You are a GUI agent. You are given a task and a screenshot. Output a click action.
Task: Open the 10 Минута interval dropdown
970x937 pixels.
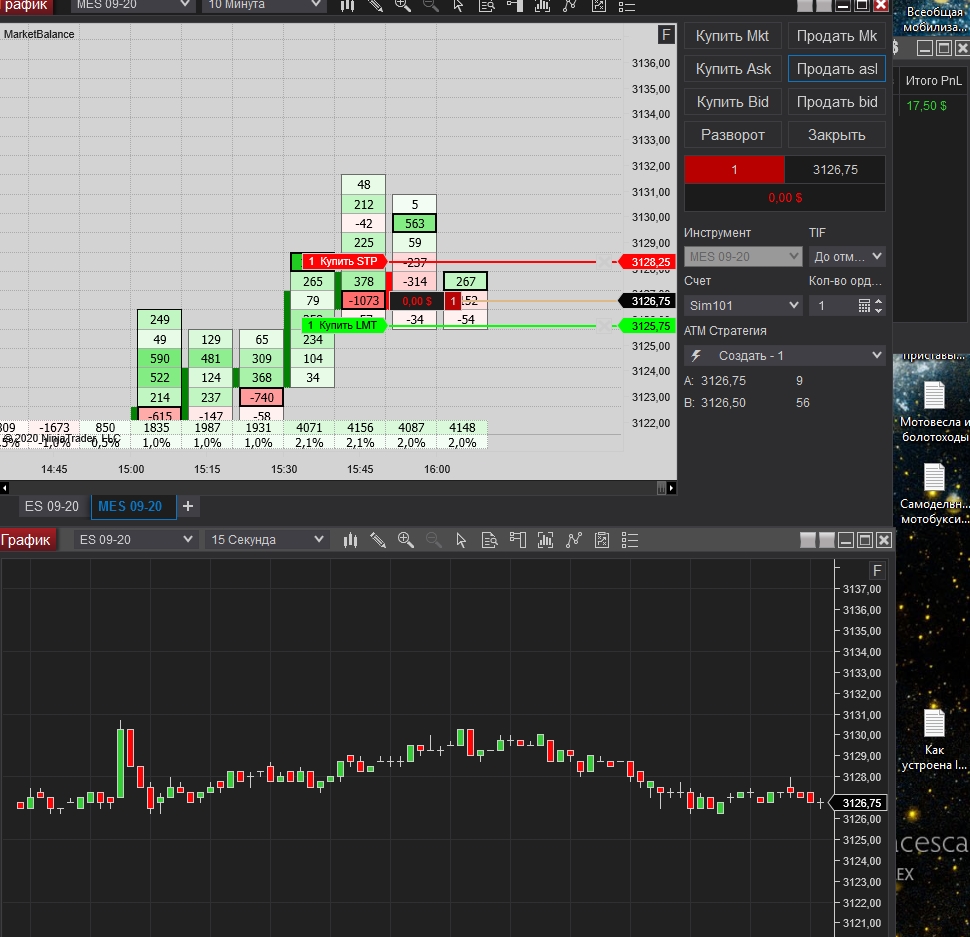tap(264, 5)
